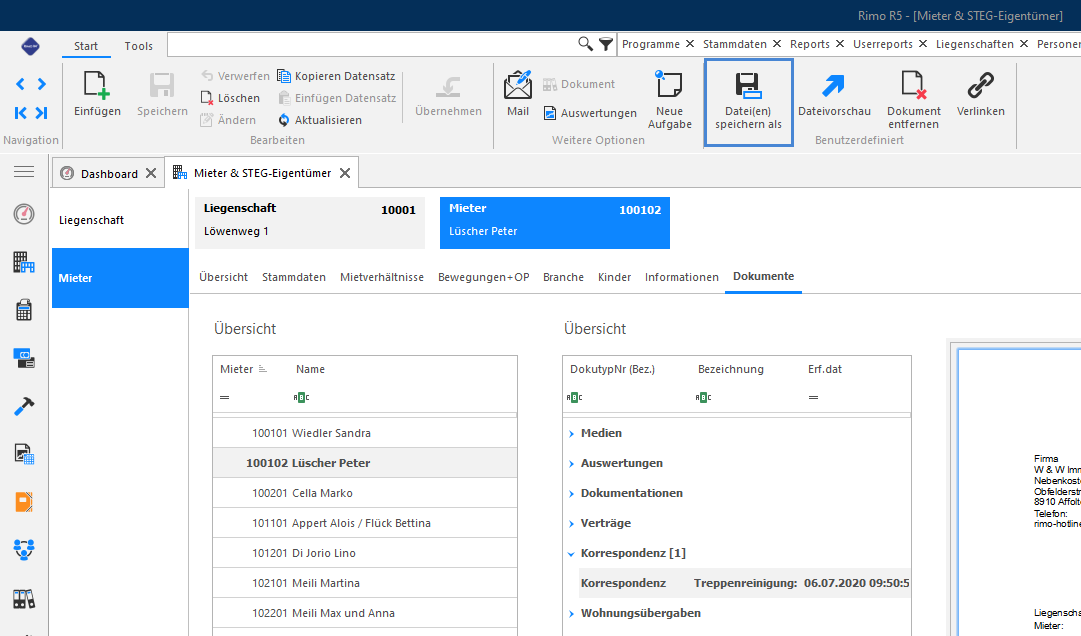The height and width of the screenshot is (636, 1081).
Task: Click Datei(en) speichern als
Action: coord(749,102)
